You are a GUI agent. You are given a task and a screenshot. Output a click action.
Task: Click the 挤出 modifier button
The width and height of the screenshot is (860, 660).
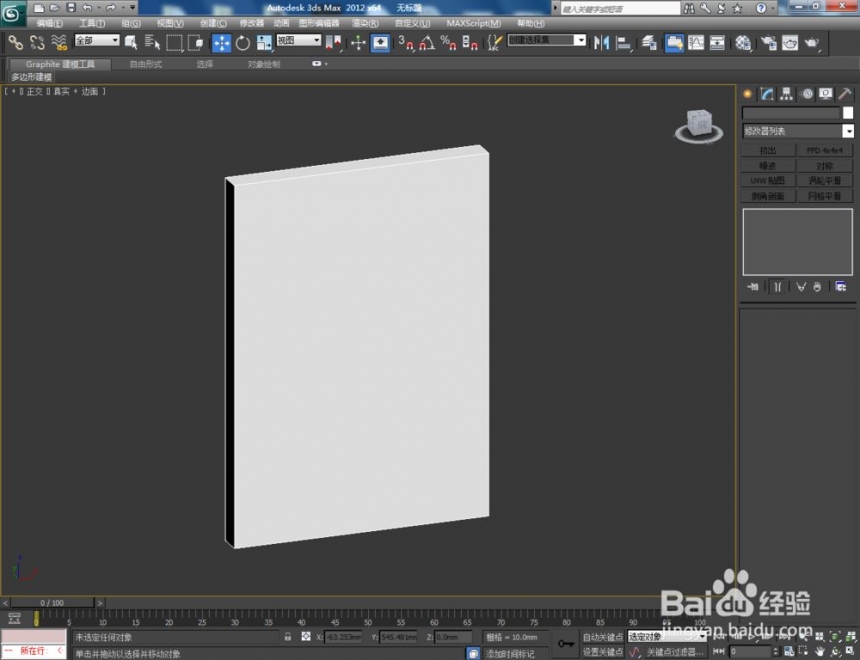coord(768,150)
